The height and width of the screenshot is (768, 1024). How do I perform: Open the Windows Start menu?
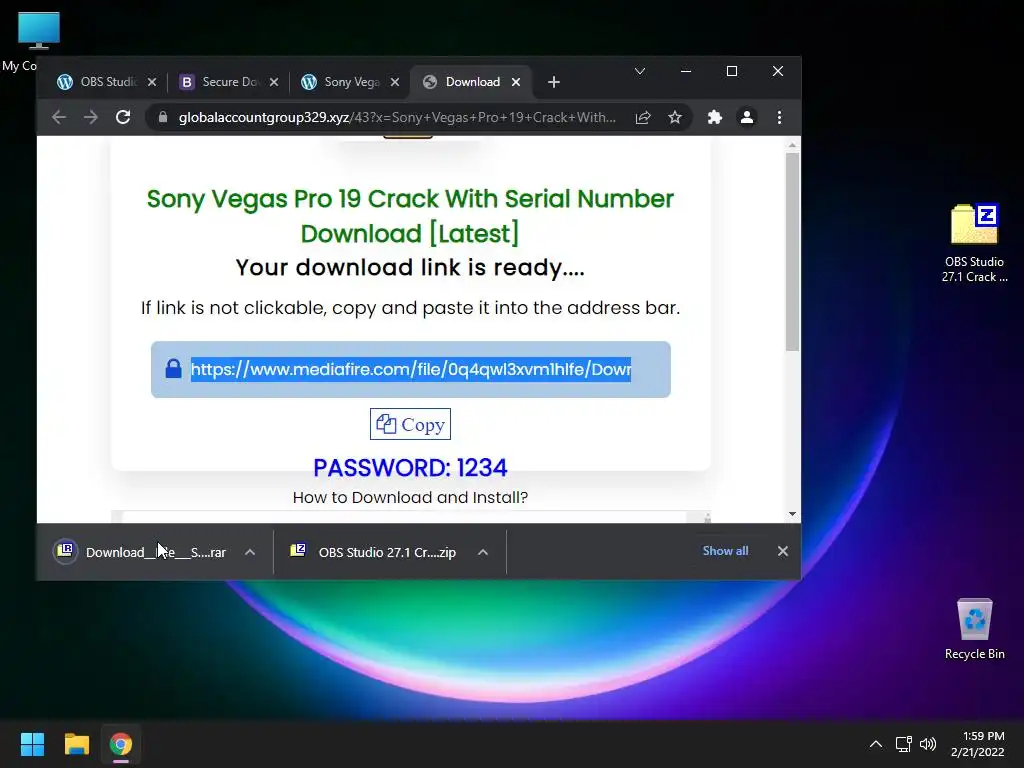click(x=32, y=744)
